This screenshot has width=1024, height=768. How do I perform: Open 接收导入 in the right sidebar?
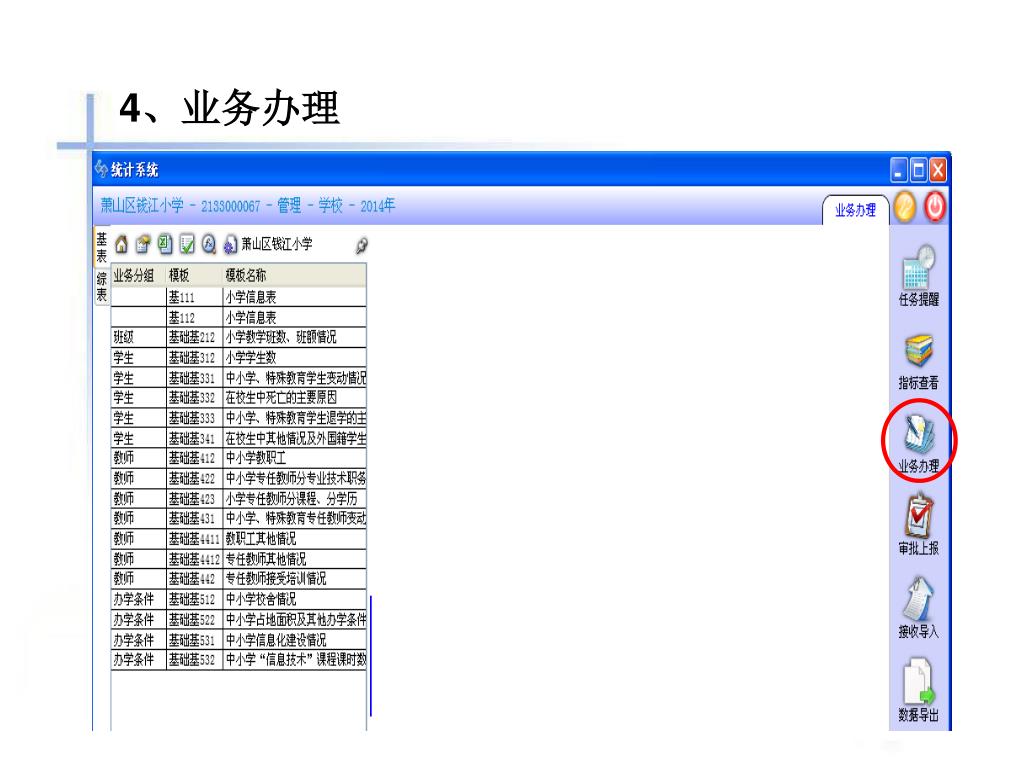919,608
